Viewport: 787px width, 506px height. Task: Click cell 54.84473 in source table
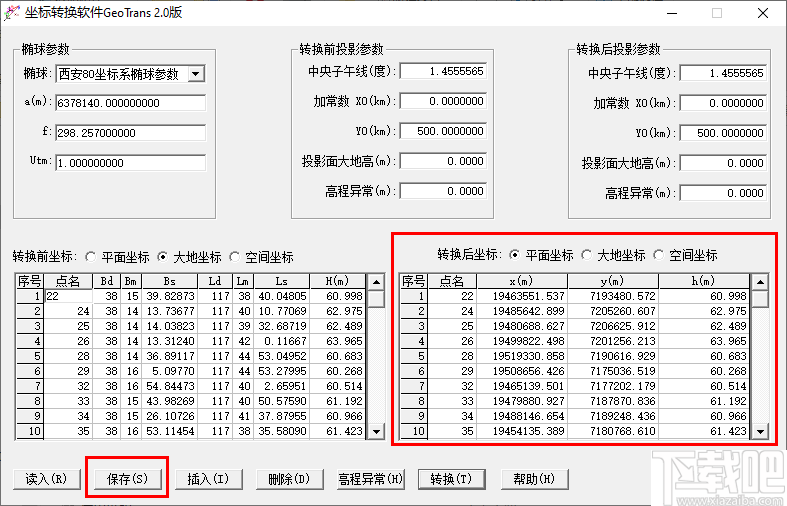coord(170,387)
